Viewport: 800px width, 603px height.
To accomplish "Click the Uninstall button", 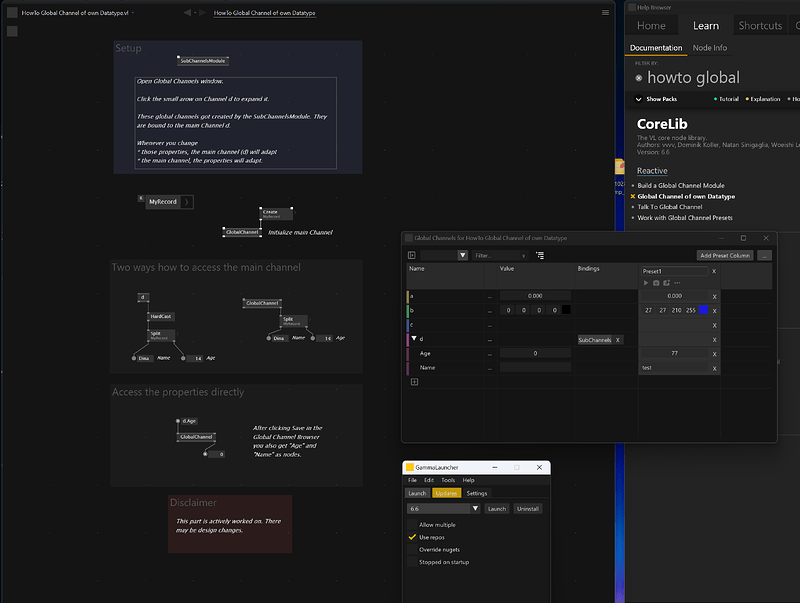I will coord(528,509).
